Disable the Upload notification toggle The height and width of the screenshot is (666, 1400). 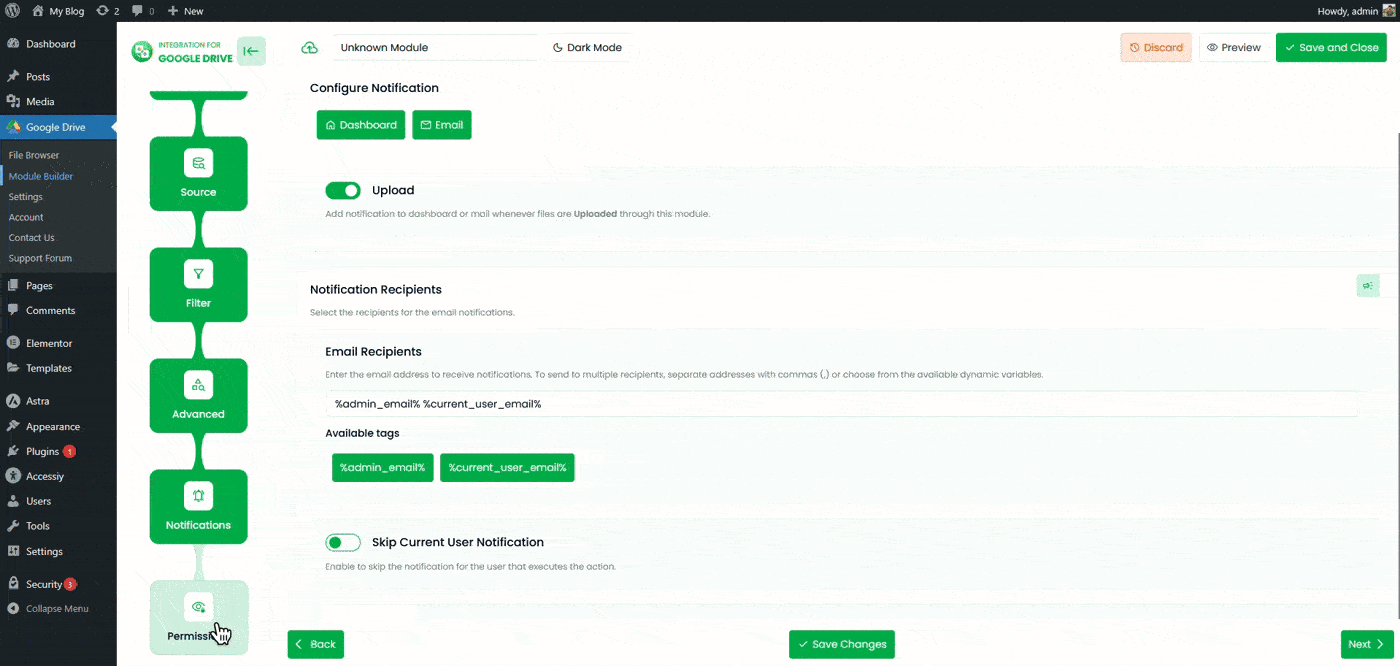[343, 189]
